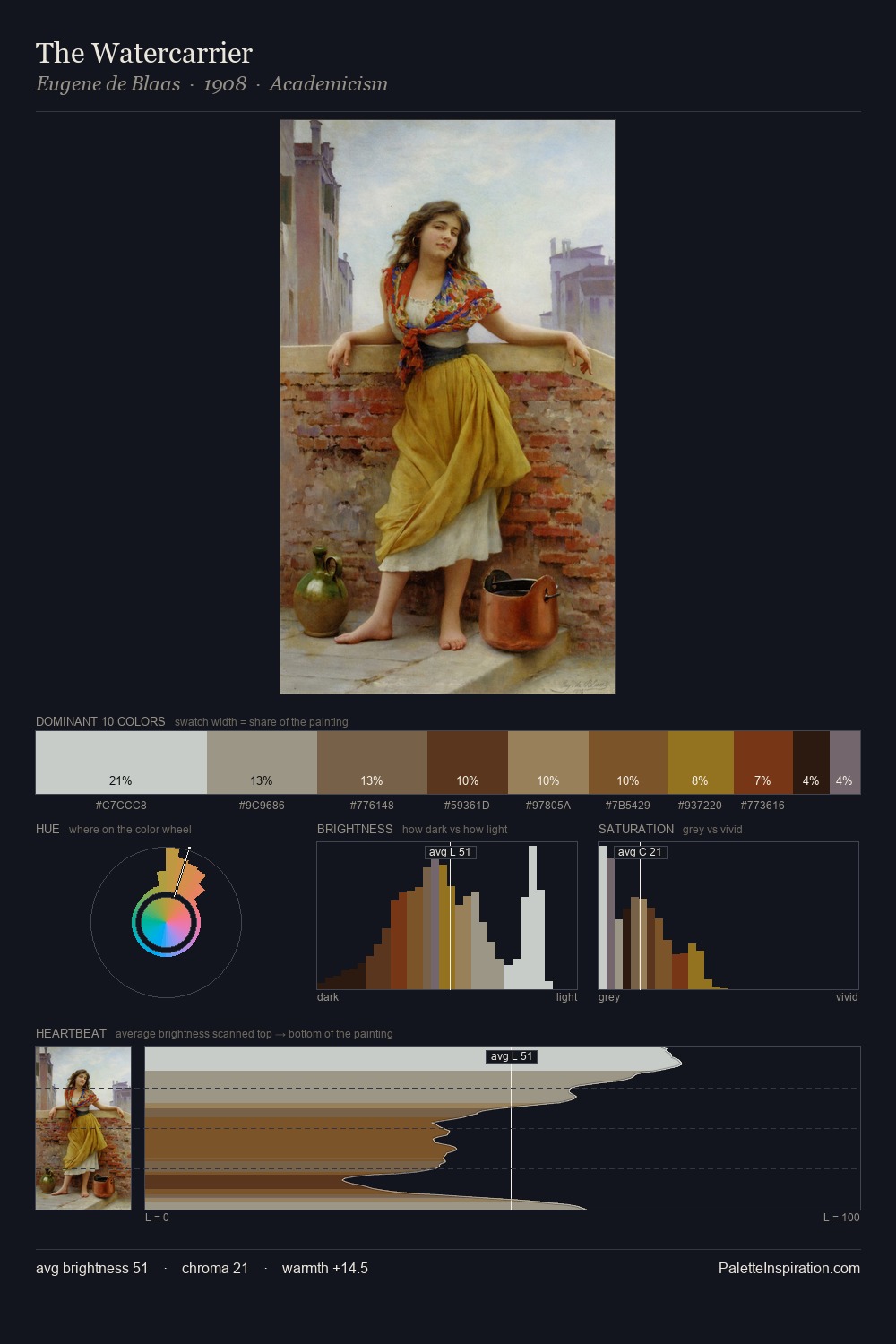Click hex label '#776148'
The image size is (896, 1344).
coord(372,806)
